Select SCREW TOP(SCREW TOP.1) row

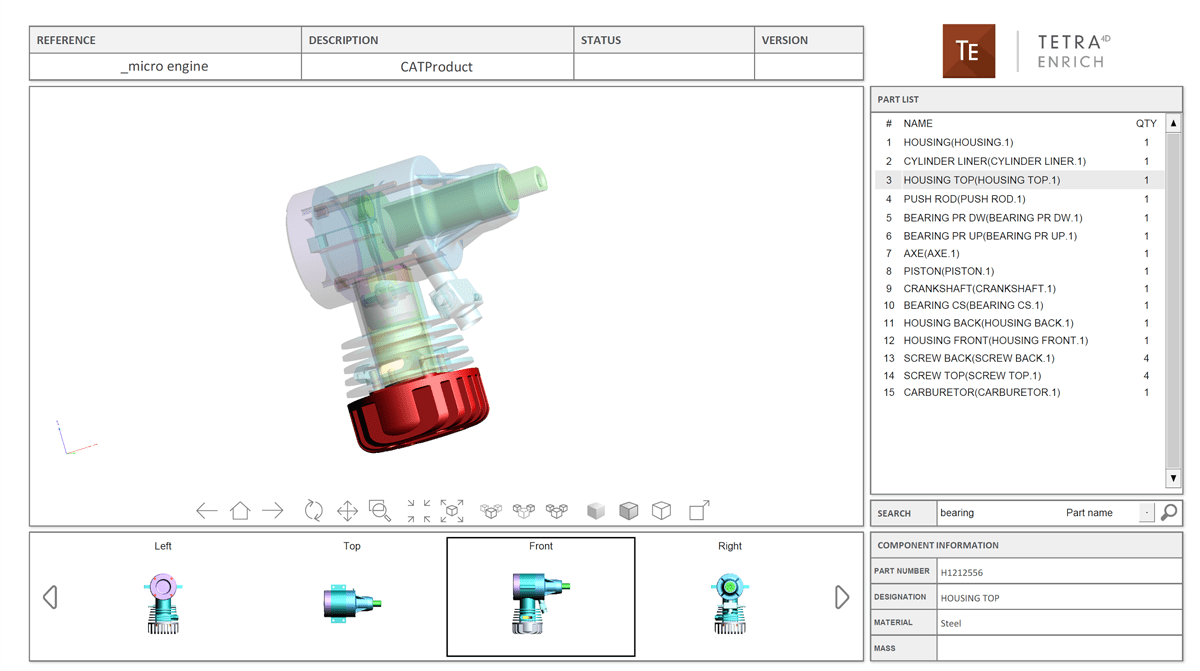tap(1019, 376)
